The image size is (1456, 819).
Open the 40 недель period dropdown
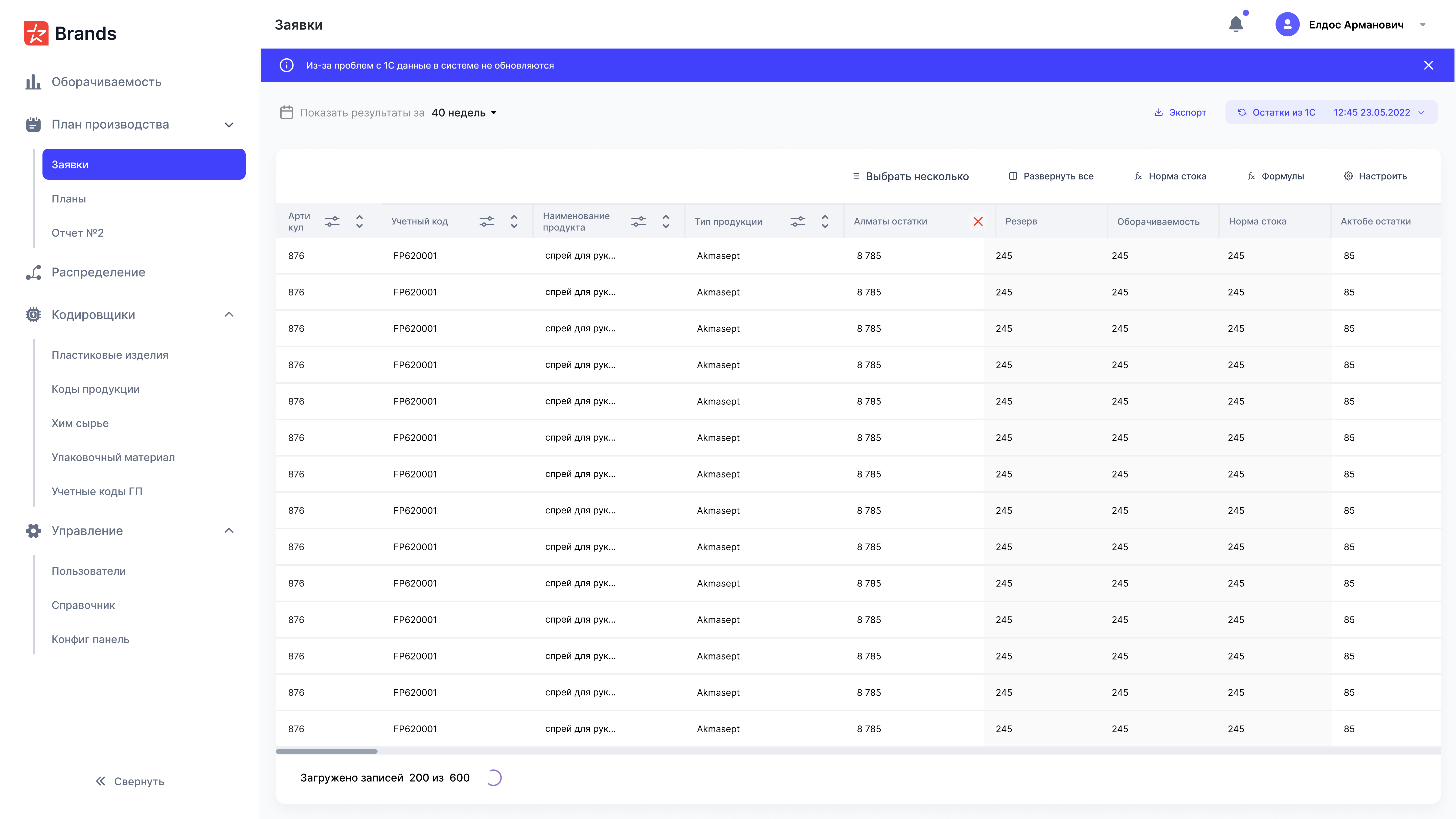click(x=464, y=112)
